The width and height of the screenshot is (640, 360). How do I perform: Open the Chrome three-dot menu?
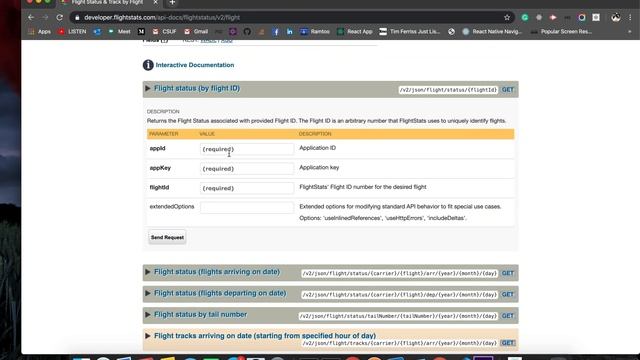tap(630, 18)
